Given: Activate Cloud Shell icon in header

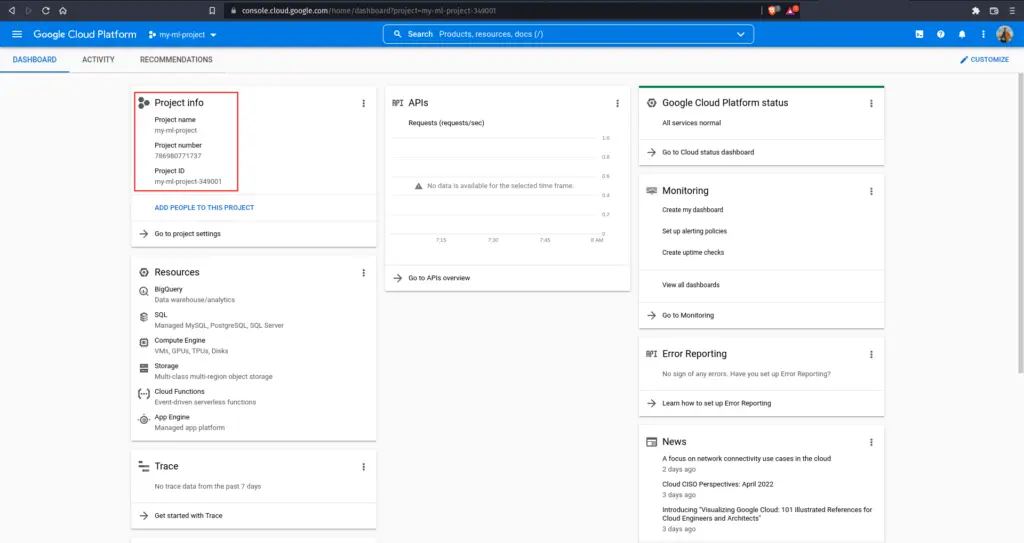Looking at the screenshot, I should [919, 34].
